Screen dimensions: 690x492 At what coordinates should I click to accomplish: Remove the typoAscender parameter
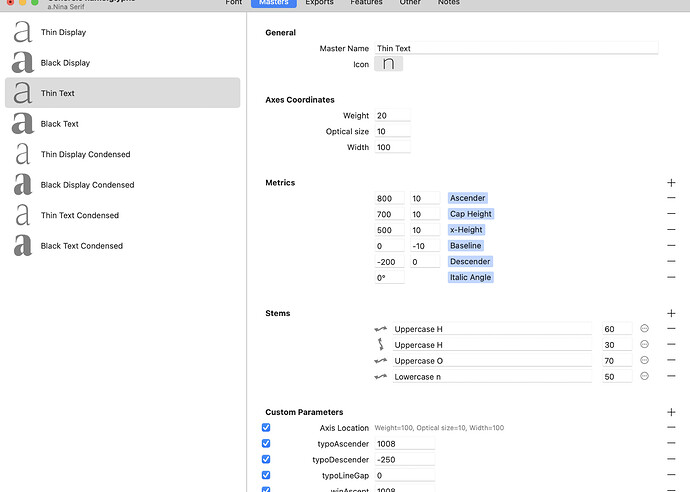[x=671, y=443]
